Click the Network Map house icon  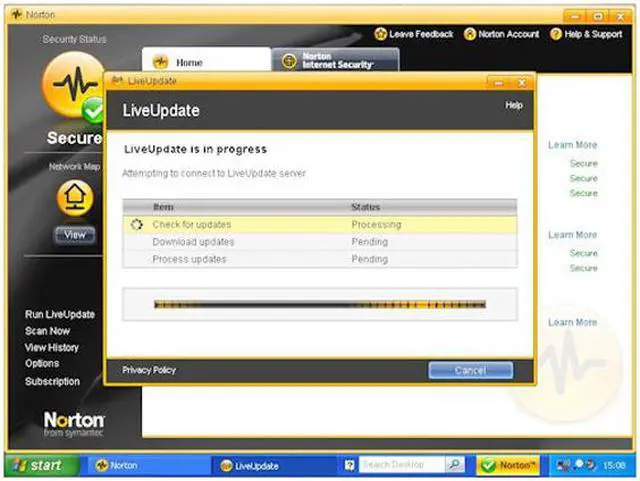pos(74,198)
